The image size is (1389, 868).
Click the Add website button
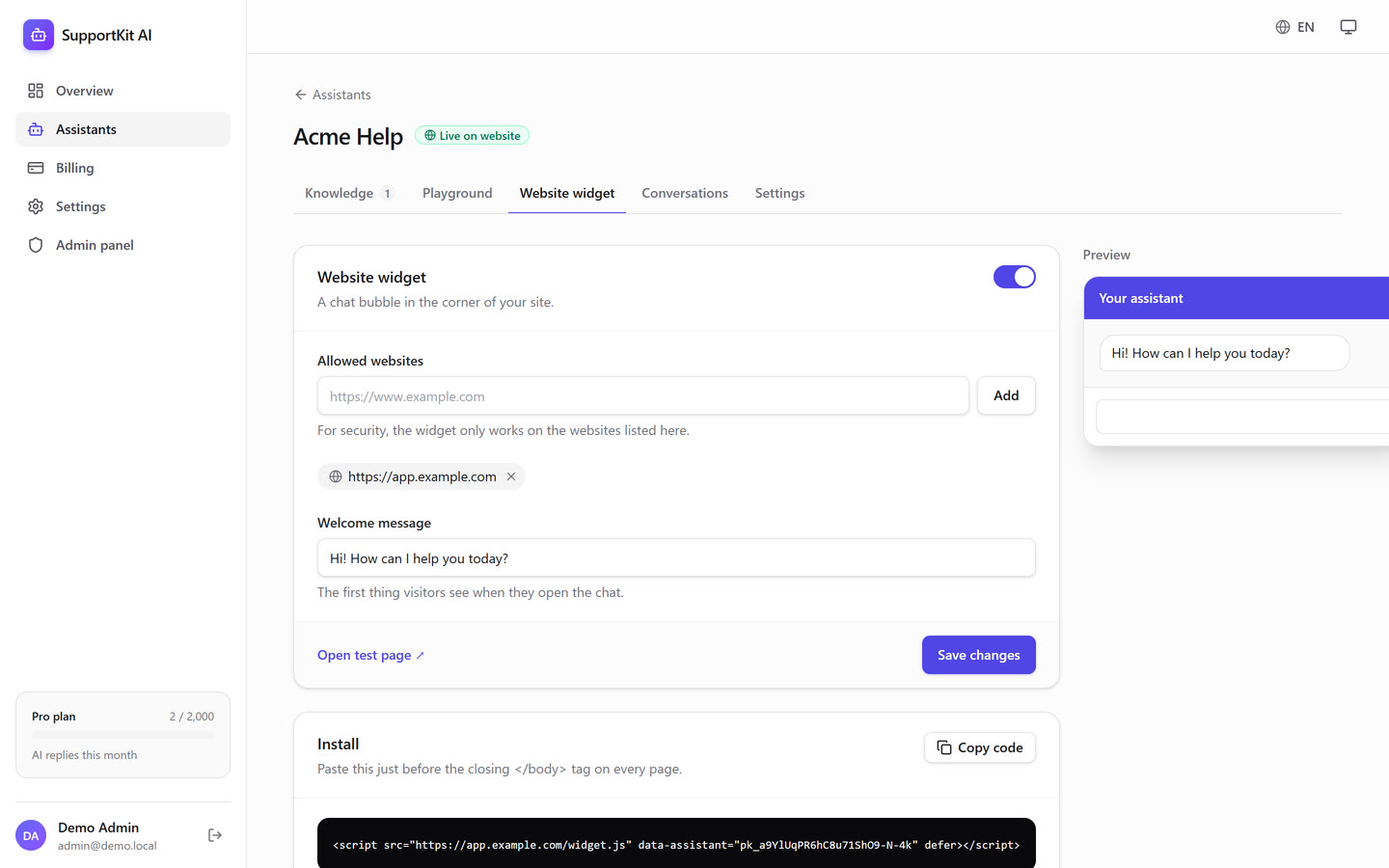pyautogui.click(x=1006, y=395)
